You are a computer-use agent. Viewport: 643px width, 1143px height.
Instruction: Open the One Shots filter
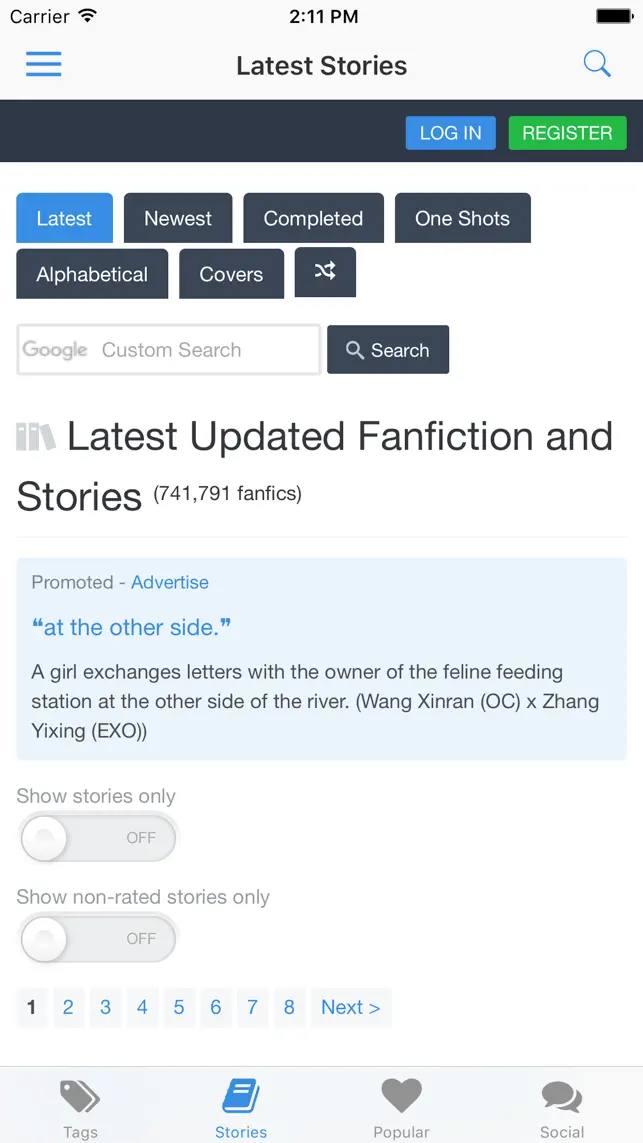462,218
